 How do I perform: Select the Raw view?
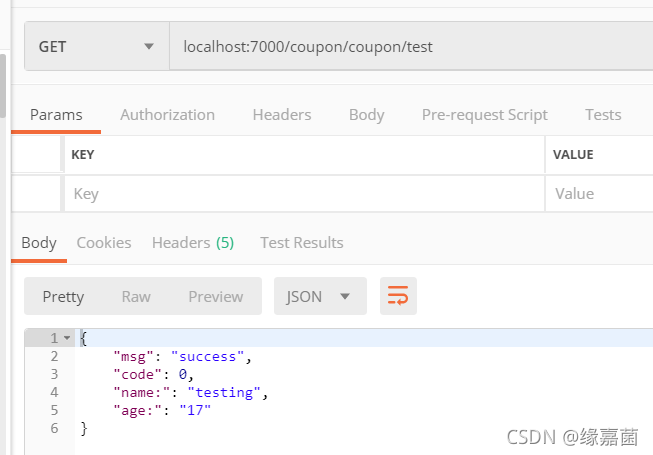[136, 296]
